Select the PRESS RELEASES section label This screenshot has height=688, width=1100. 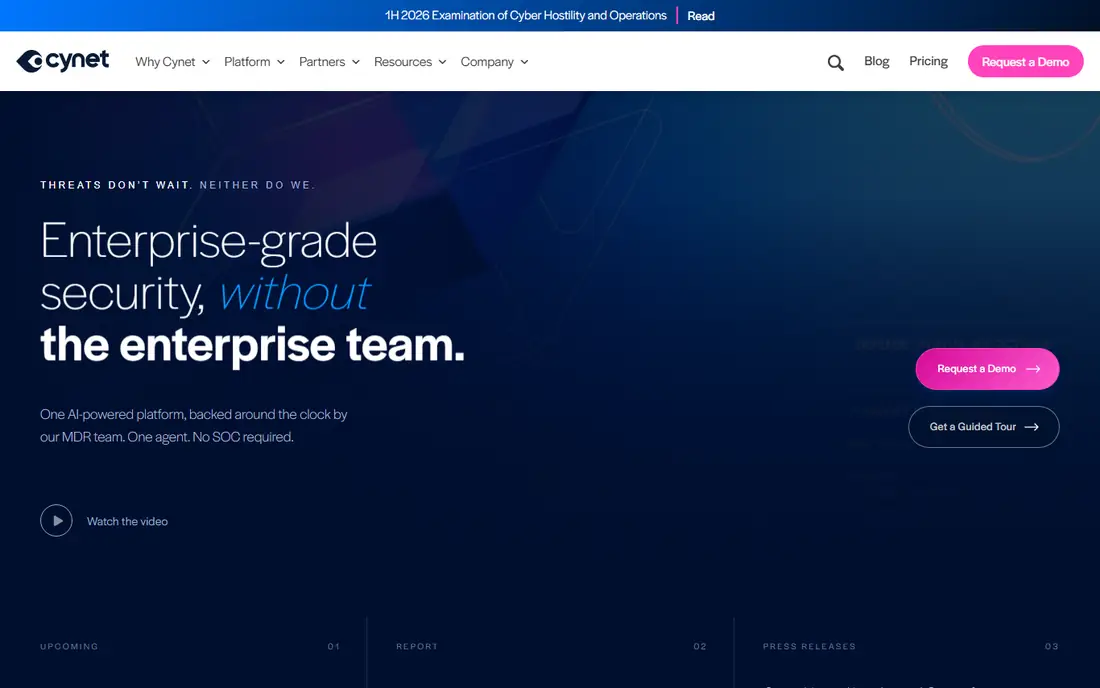click(x=809, y=647)
